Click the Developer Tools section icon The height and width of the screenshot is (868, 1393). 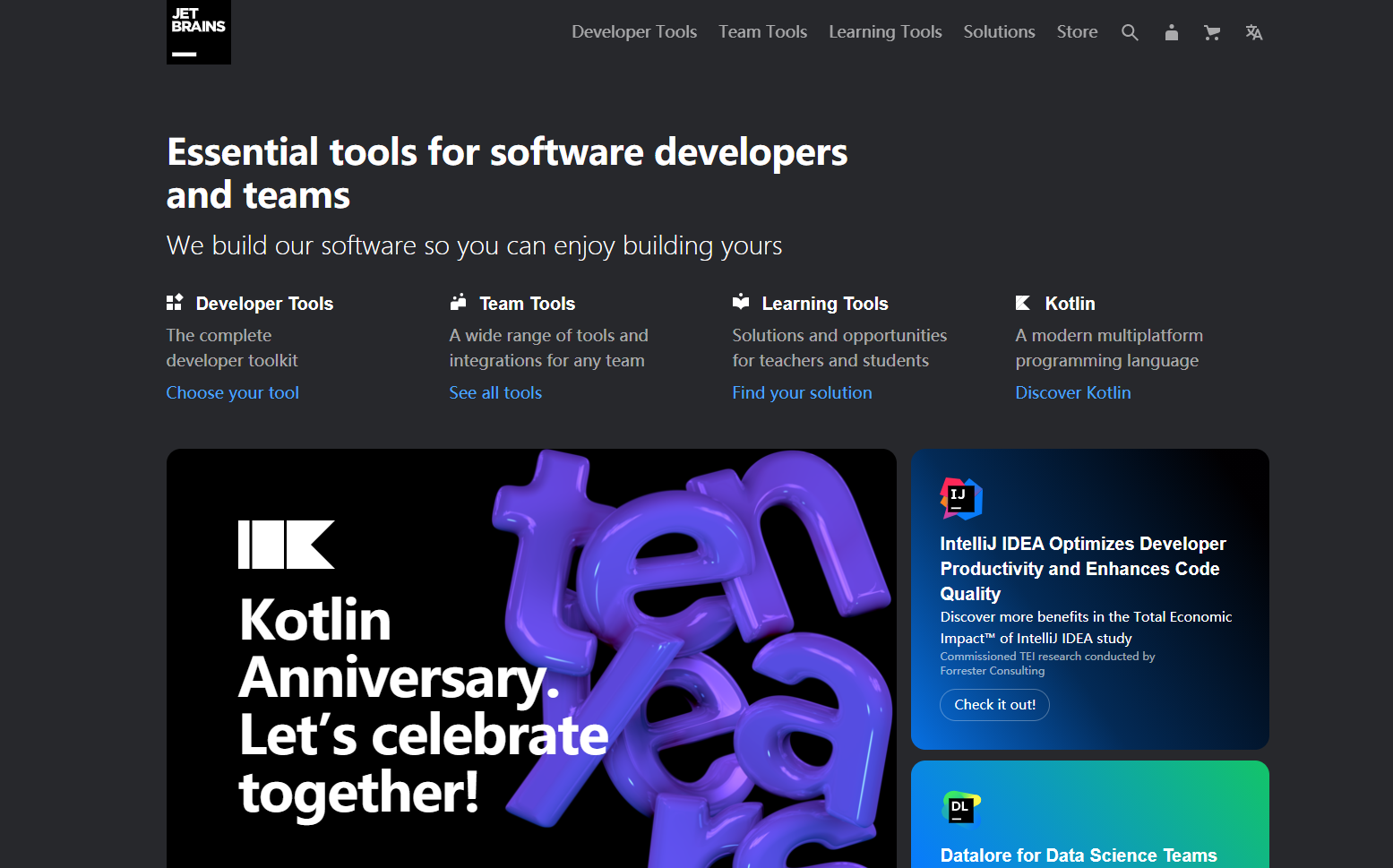point(175,302)
